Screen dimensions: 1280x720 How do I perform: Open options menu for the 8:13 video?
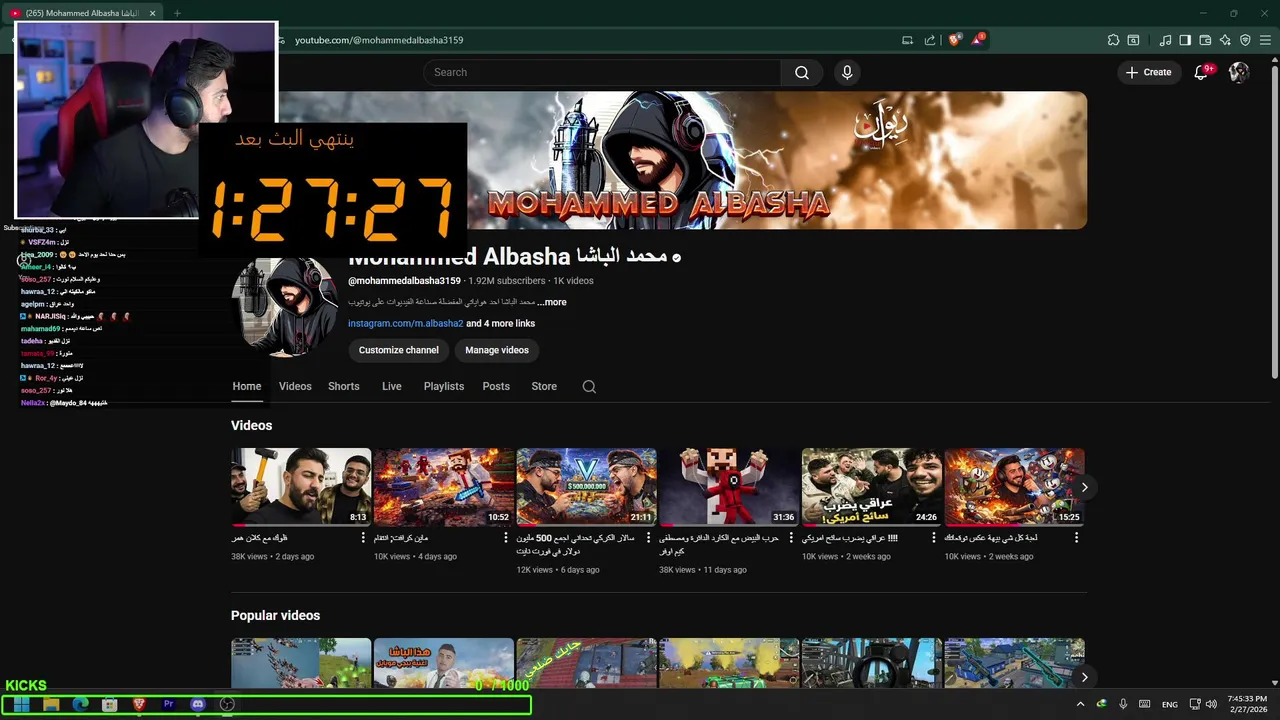coord(363,538)
